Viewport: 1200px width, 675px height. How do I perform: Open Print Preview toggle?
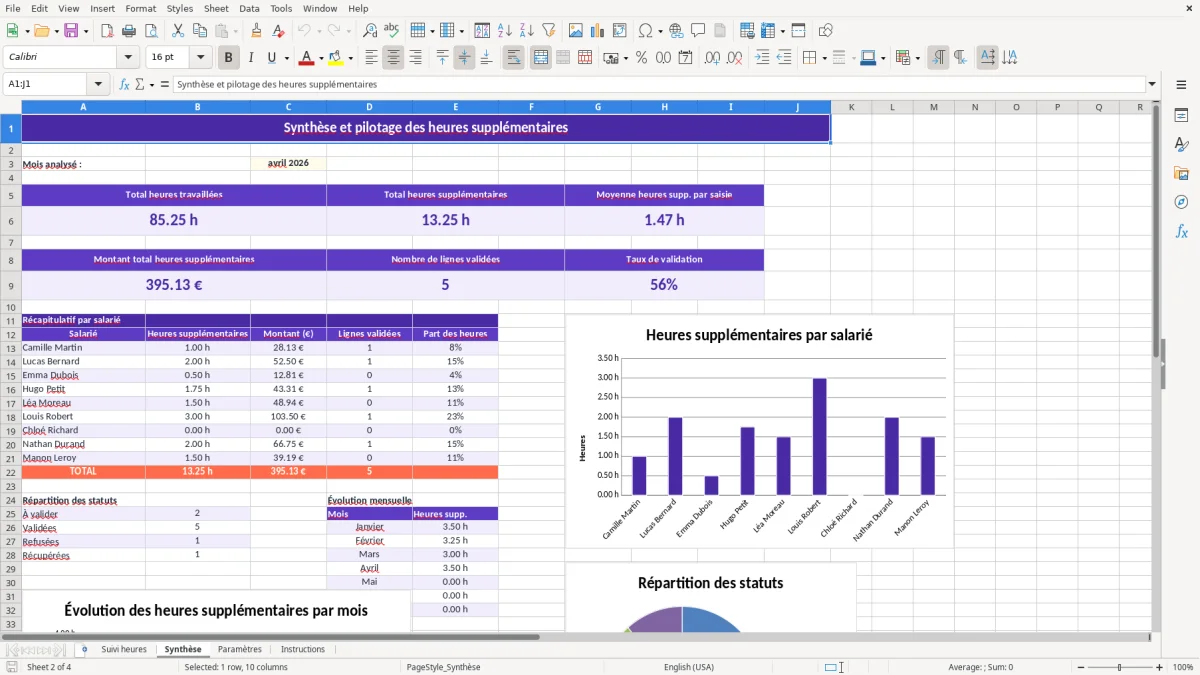[151, 31]
